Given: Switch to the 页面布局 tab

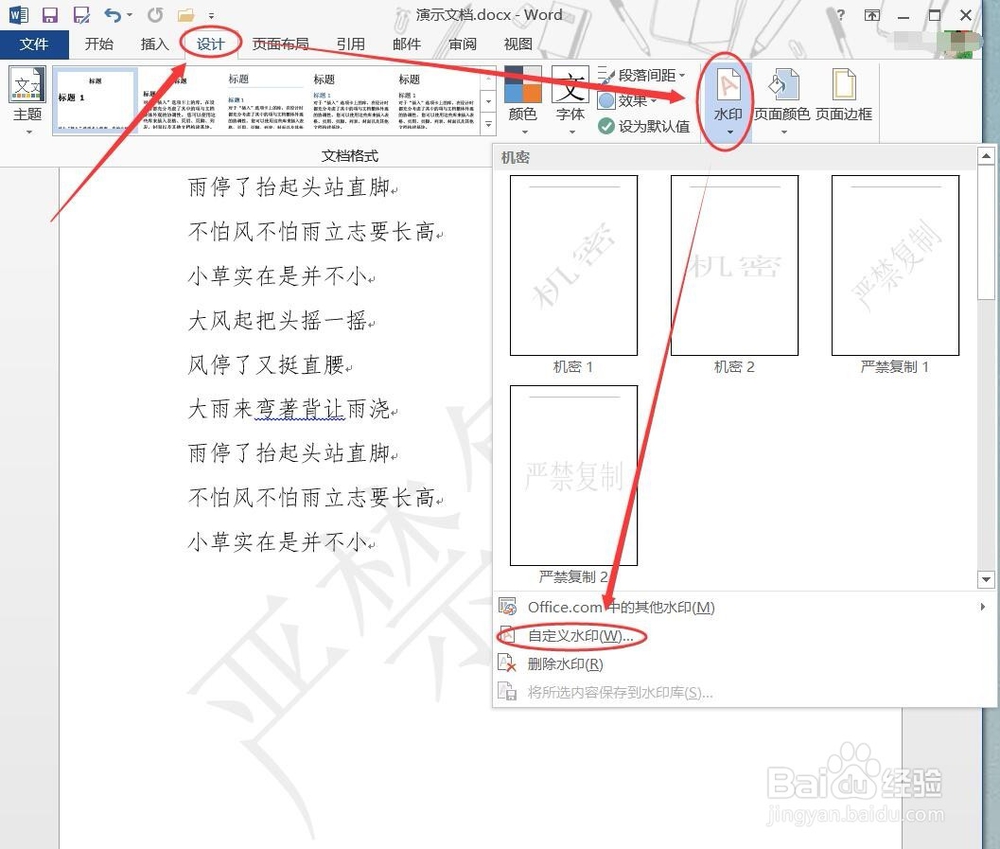Looking at the screenshot, I should (280, 44).
